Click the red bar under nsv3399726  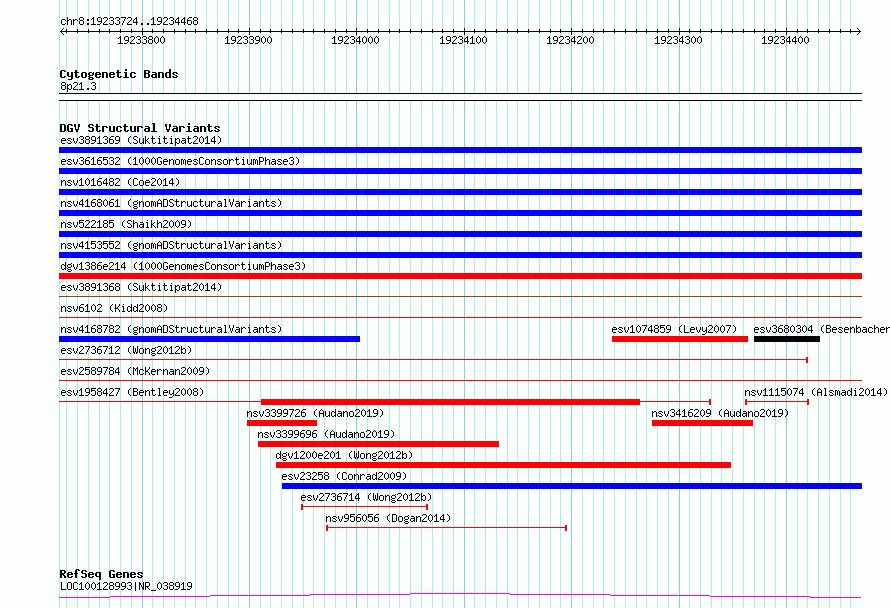pos(282,423)
